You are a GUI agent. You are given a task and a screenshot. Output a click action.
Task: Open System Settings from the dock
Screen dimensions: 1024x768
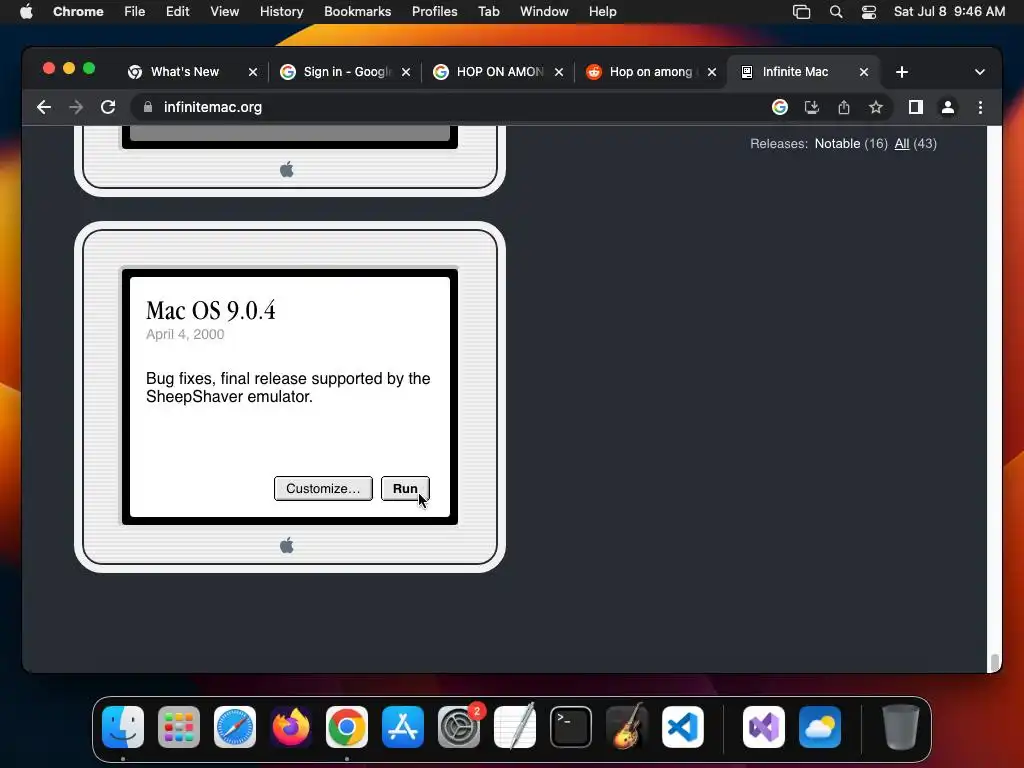click(x=459, y=727)
